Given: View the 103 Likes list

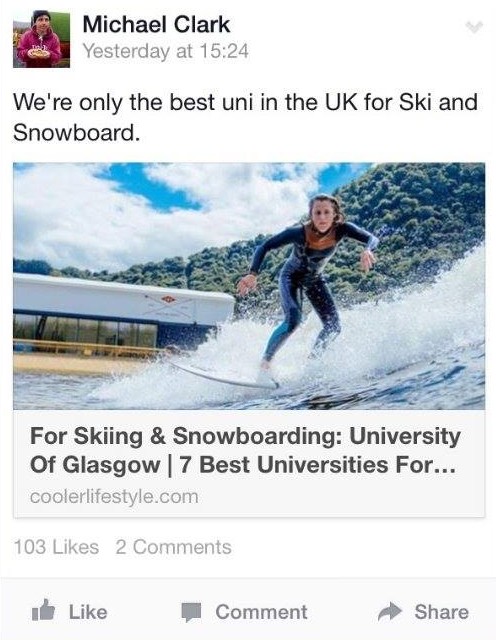Looking at the screenshot, I should point(56,547).
